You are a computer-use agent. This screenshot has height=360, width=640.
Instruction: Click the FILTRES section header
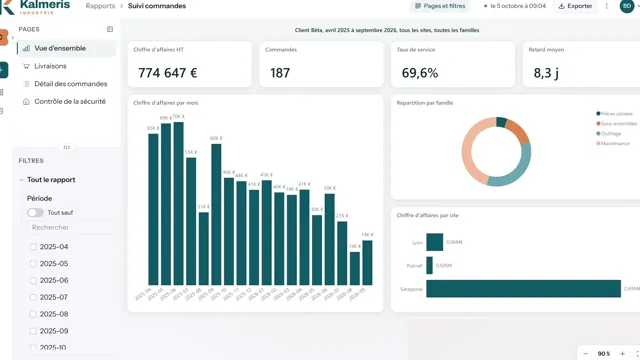click(x=31, y=161)
